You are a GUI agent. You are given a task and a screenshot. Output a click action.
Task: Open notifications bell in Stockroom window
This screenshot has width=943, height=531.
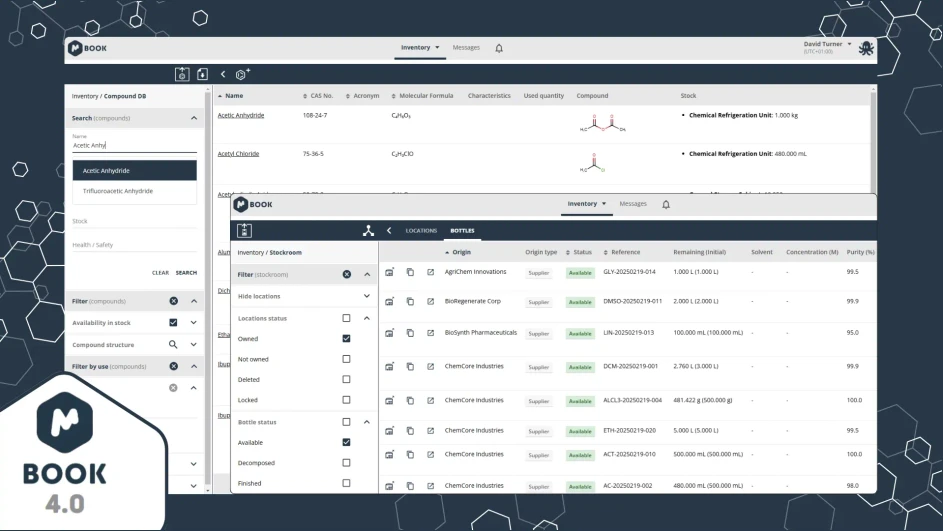(x=666, y=204)
